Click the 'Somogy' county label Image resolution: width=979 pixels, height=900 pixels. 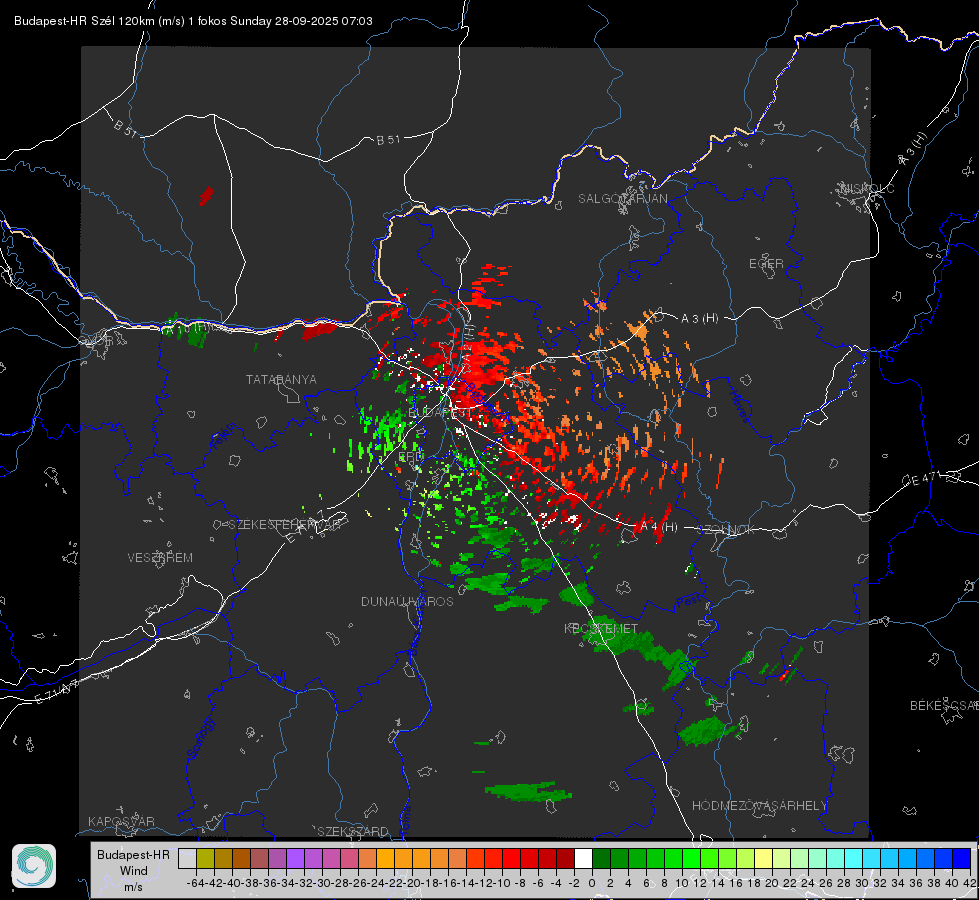201,738
